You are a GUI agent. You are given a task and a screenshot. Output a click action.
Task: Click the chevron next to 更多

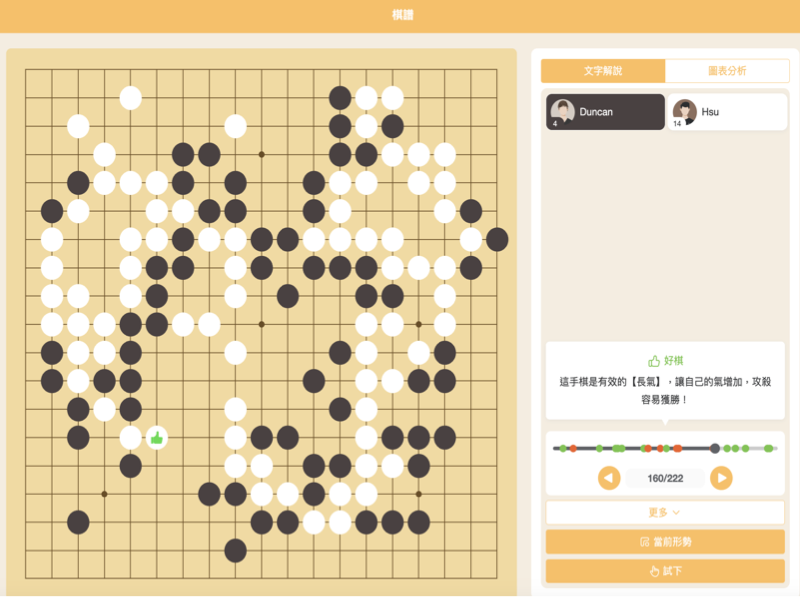click(676, 513)
